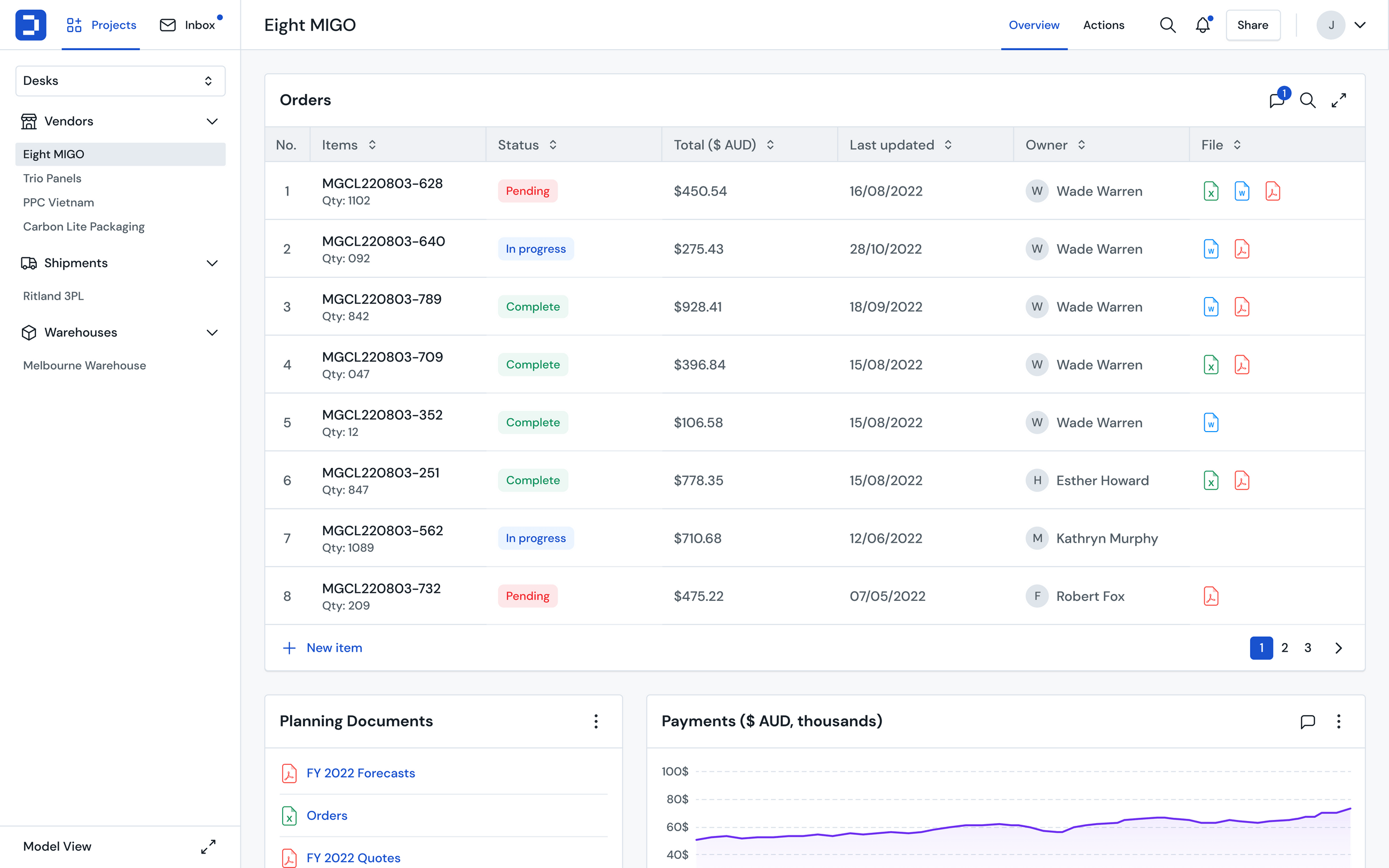Click the search icon in Orders panel

pos(1307,100)
